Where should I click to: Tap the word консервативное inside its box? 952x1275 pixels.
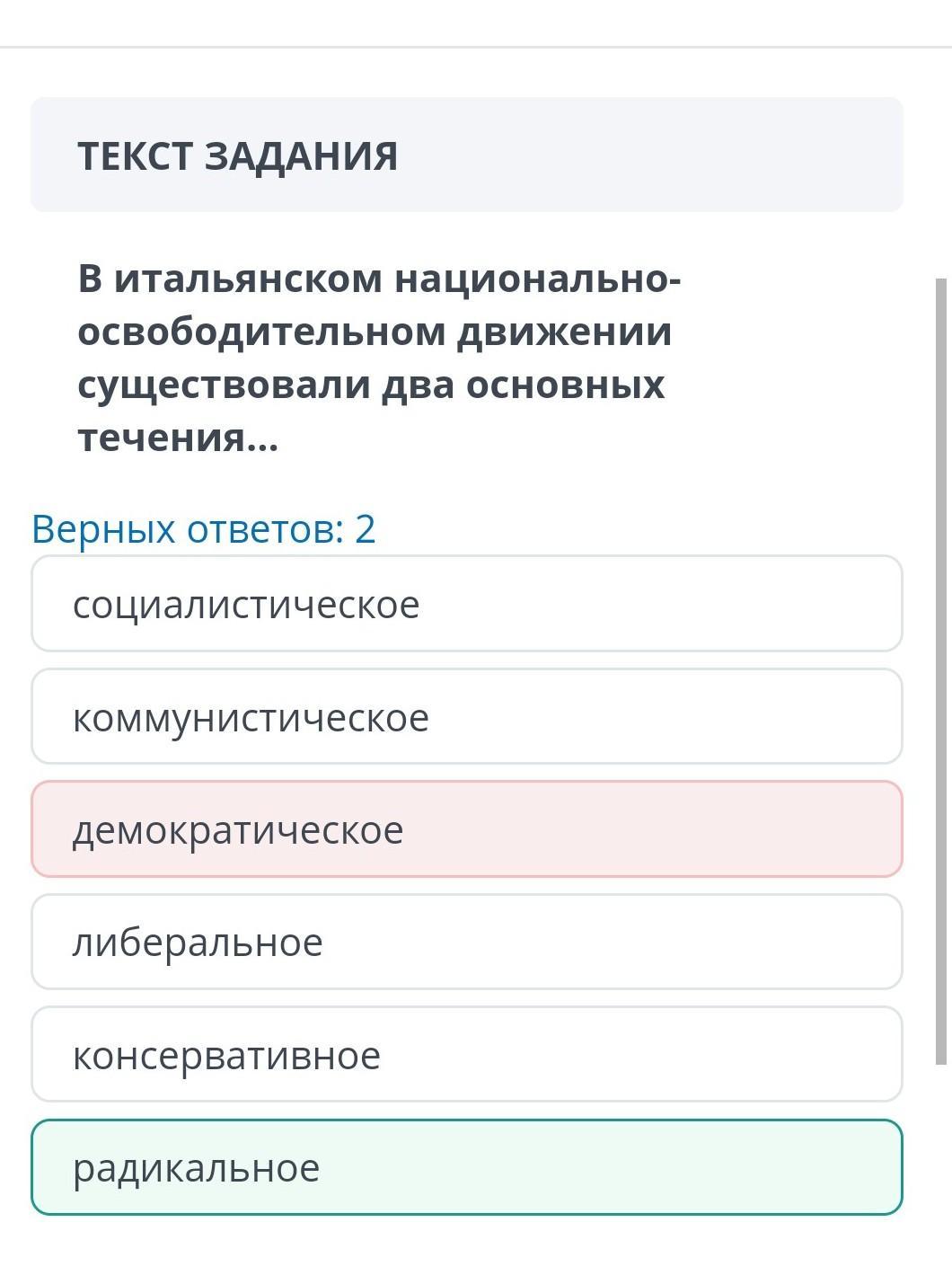tap(226, 1056)
